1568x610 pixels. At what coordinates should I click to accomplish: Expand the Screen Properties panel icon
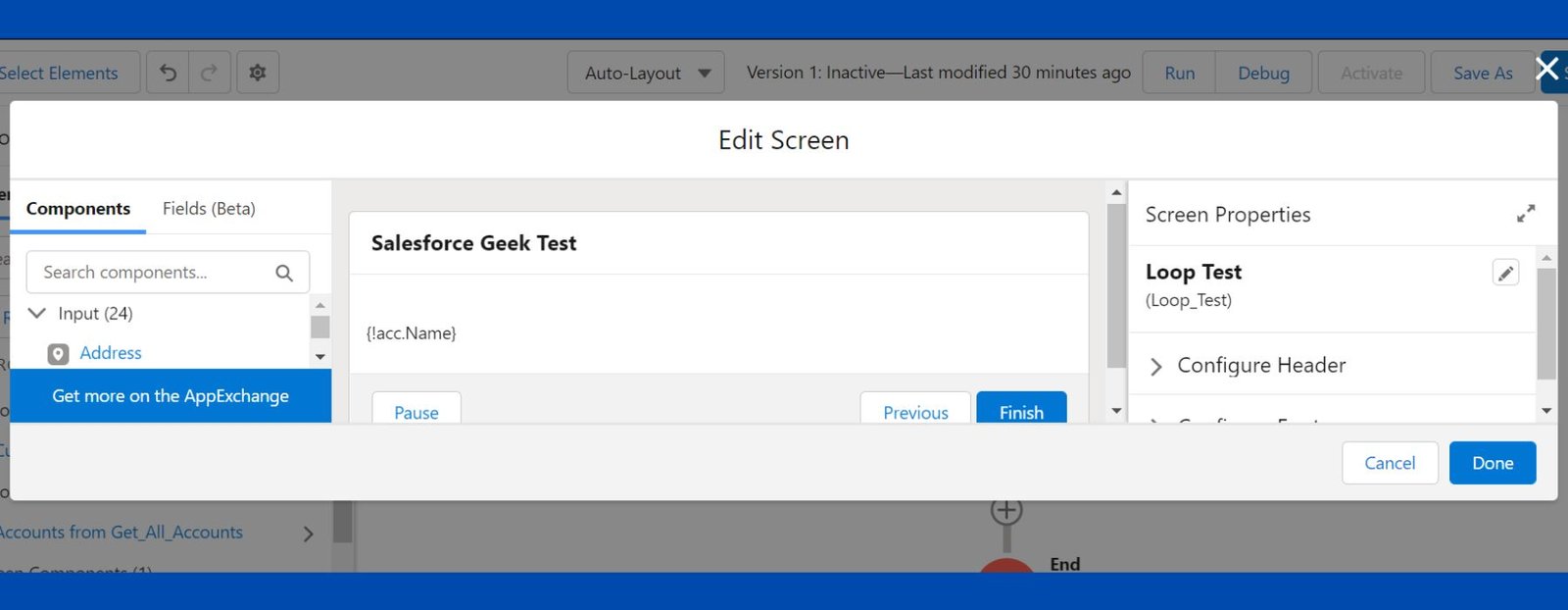[1526, 214]
